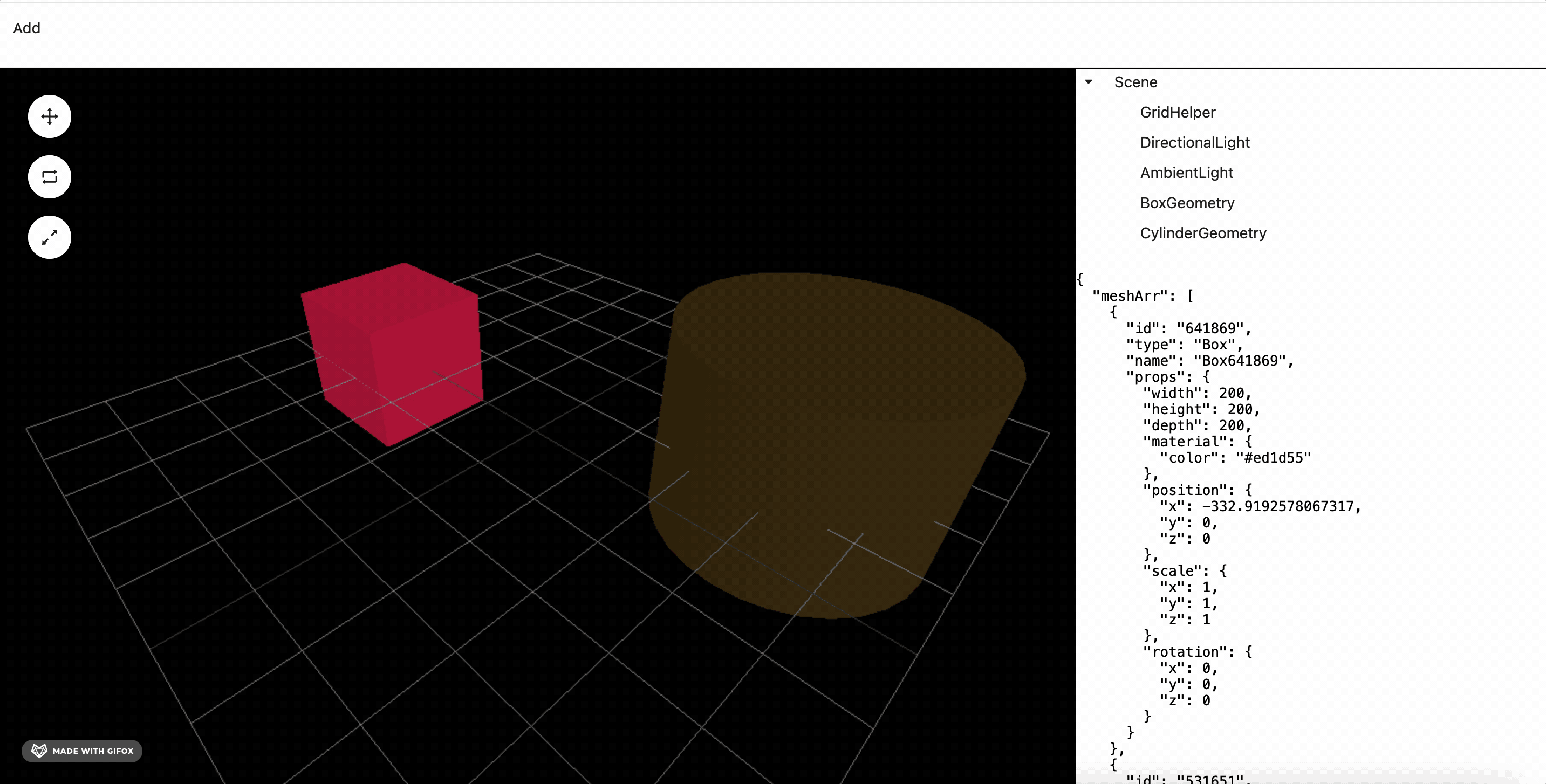This screenshot has width=1546, height=784.
Task: Select GridHelper in the scene tree
Action: coord(1178,112)
